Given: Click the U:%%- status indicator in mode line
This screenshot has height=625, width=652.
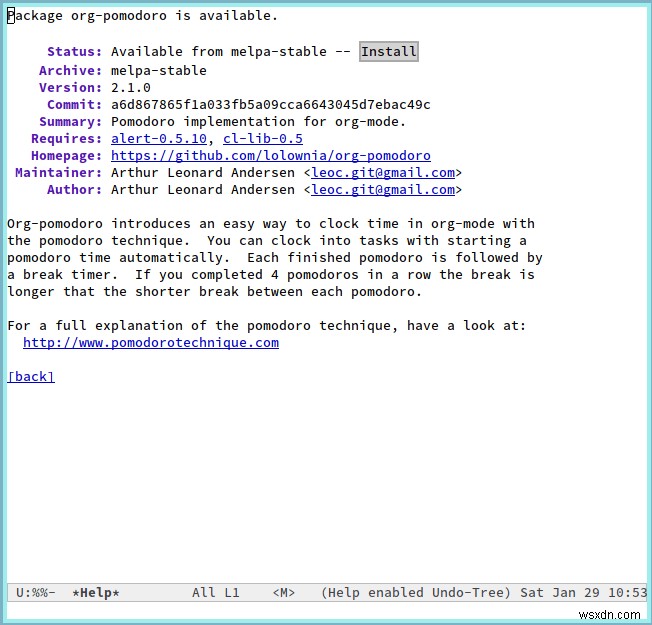Looking at the screenshot, I should (x=35, y=593).
